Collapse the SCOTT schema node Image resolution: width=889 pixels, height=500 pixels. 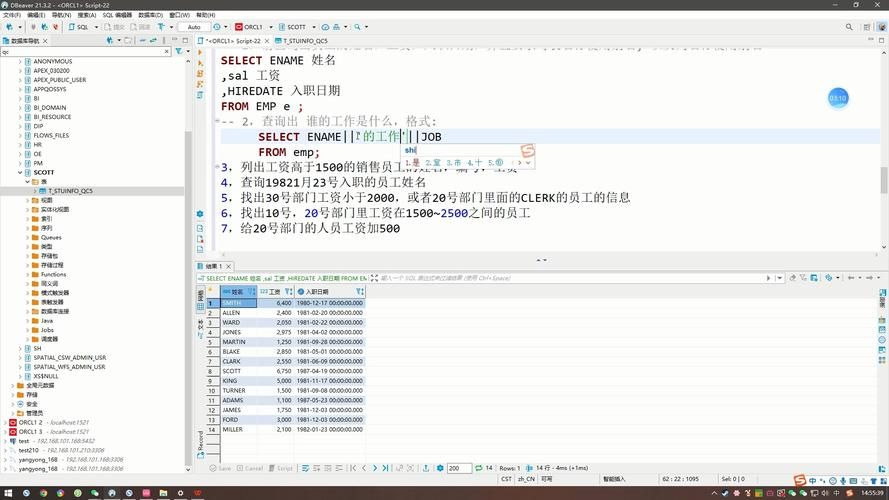(x=20, y=172)
